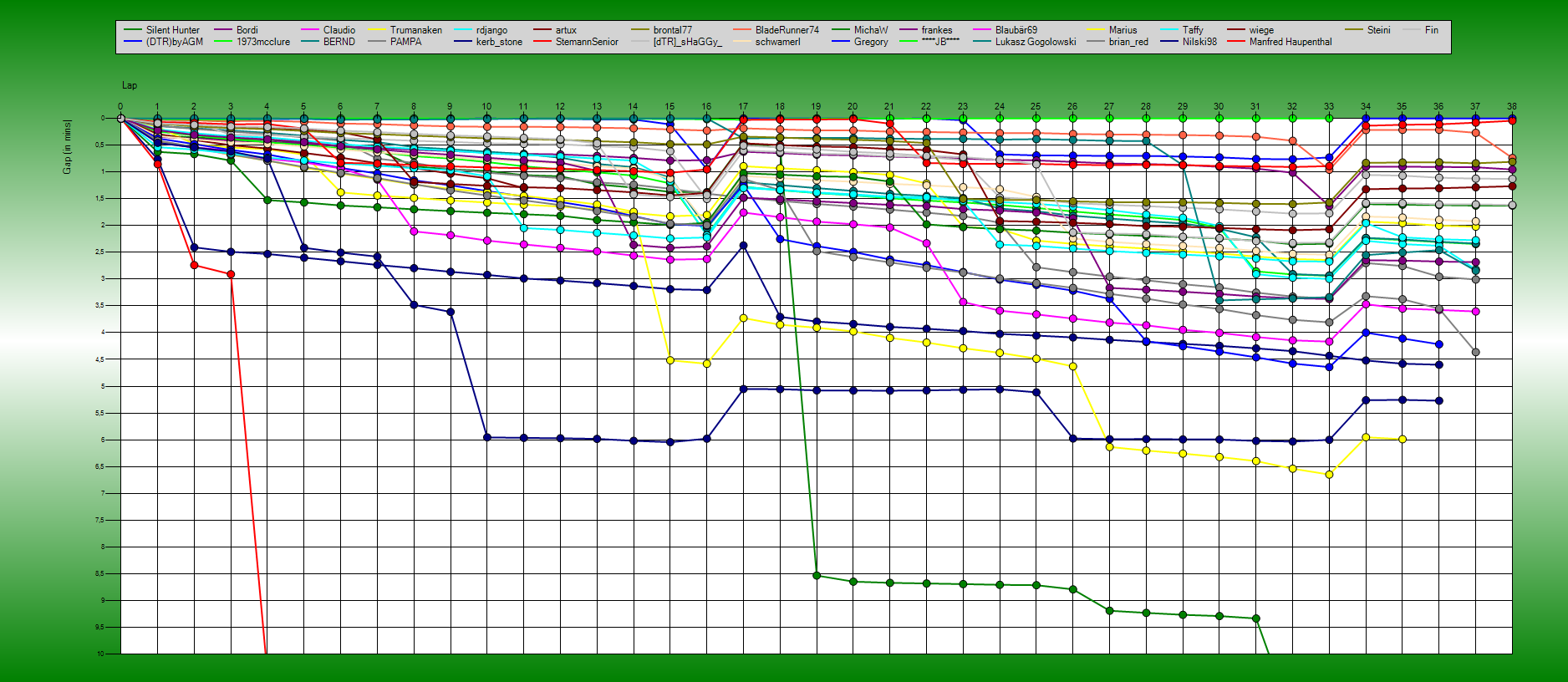
Task: Click dark blue data point at lap 17 near gap 5
Action: [x=743, y=389]
